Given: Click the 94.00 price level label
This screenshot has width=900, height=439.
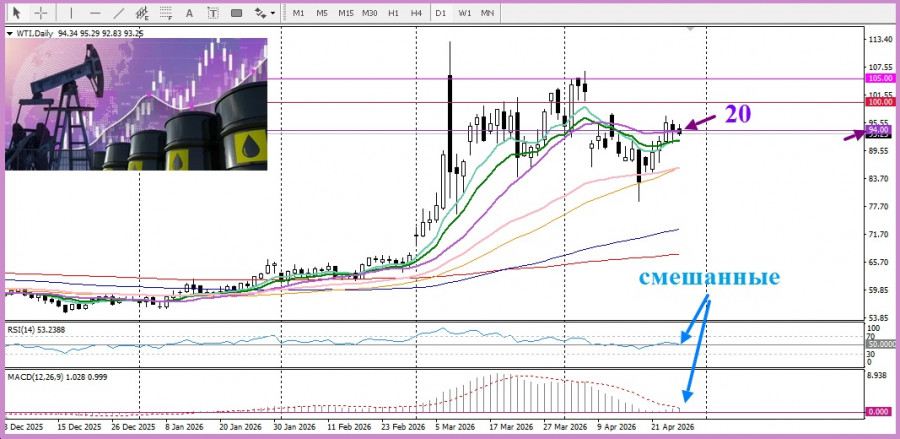Looking at the screenshot, I should [x=879, y=131].
